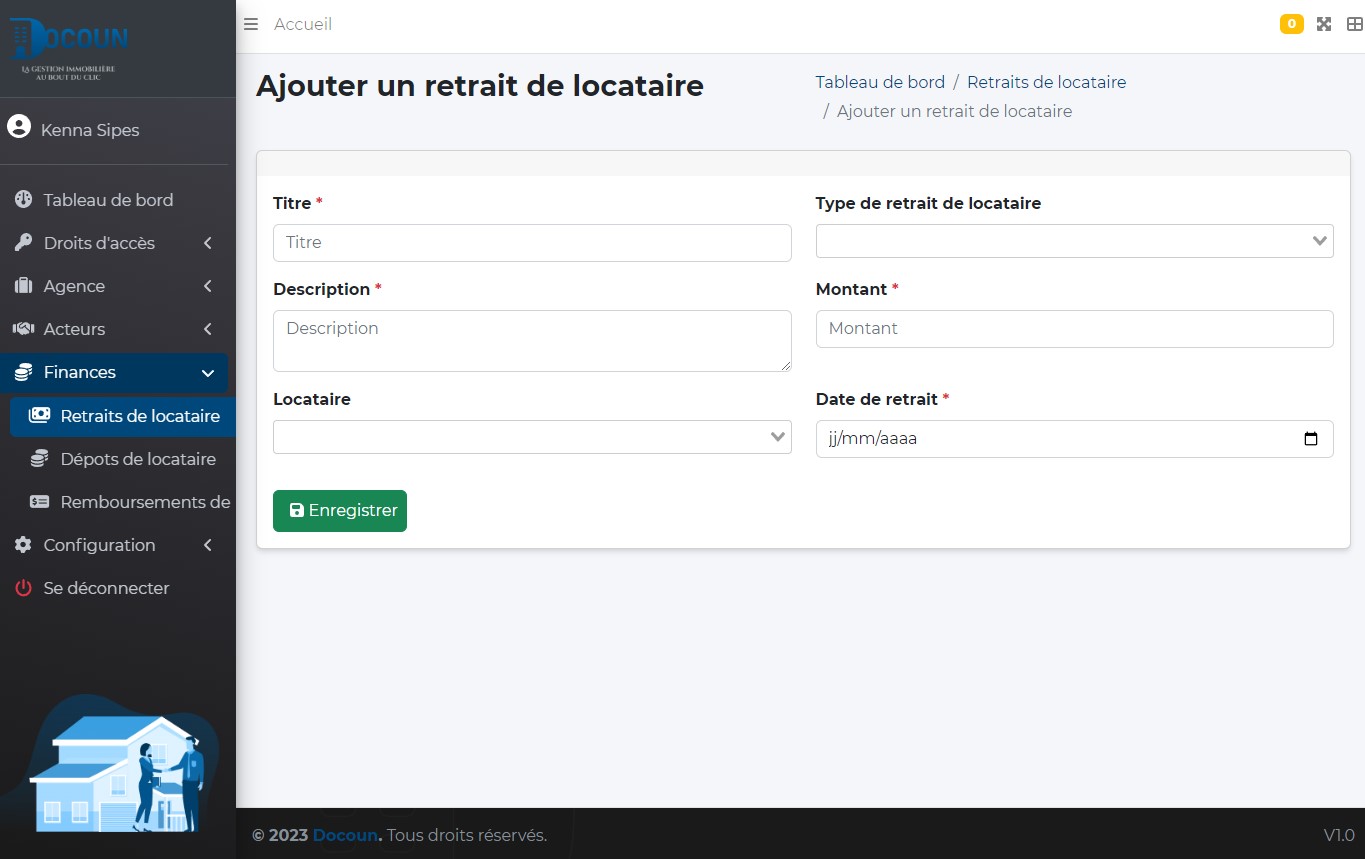This screenshot has height=859, width=1365.
Task: Click Retraits de locataire breadcrumb link
Action: [x=1046, y=82]
